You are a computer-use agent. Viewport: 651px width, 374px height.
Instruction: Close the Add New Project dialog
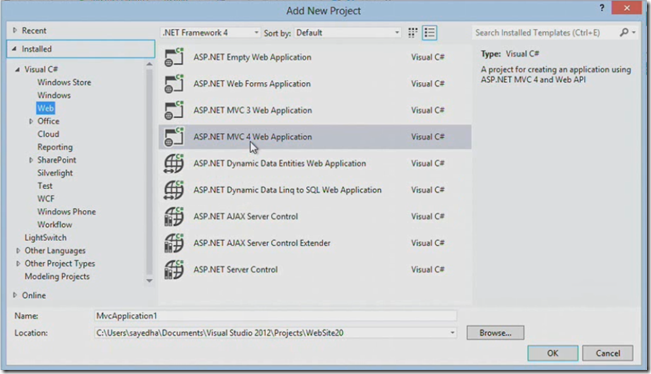[x=627, y=8]
